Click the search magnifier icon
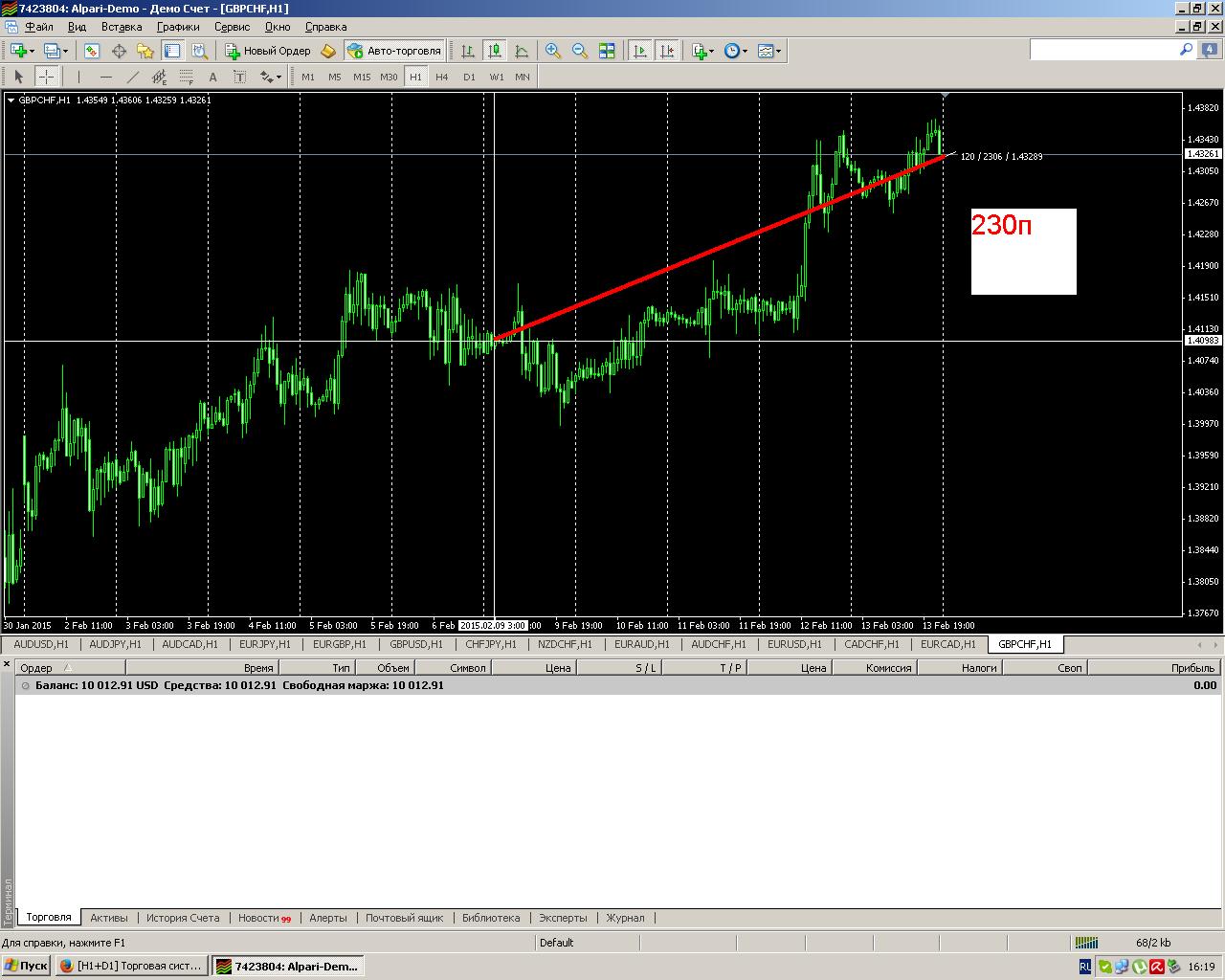Screen dimensions: 1225x980 point(1187,50)
